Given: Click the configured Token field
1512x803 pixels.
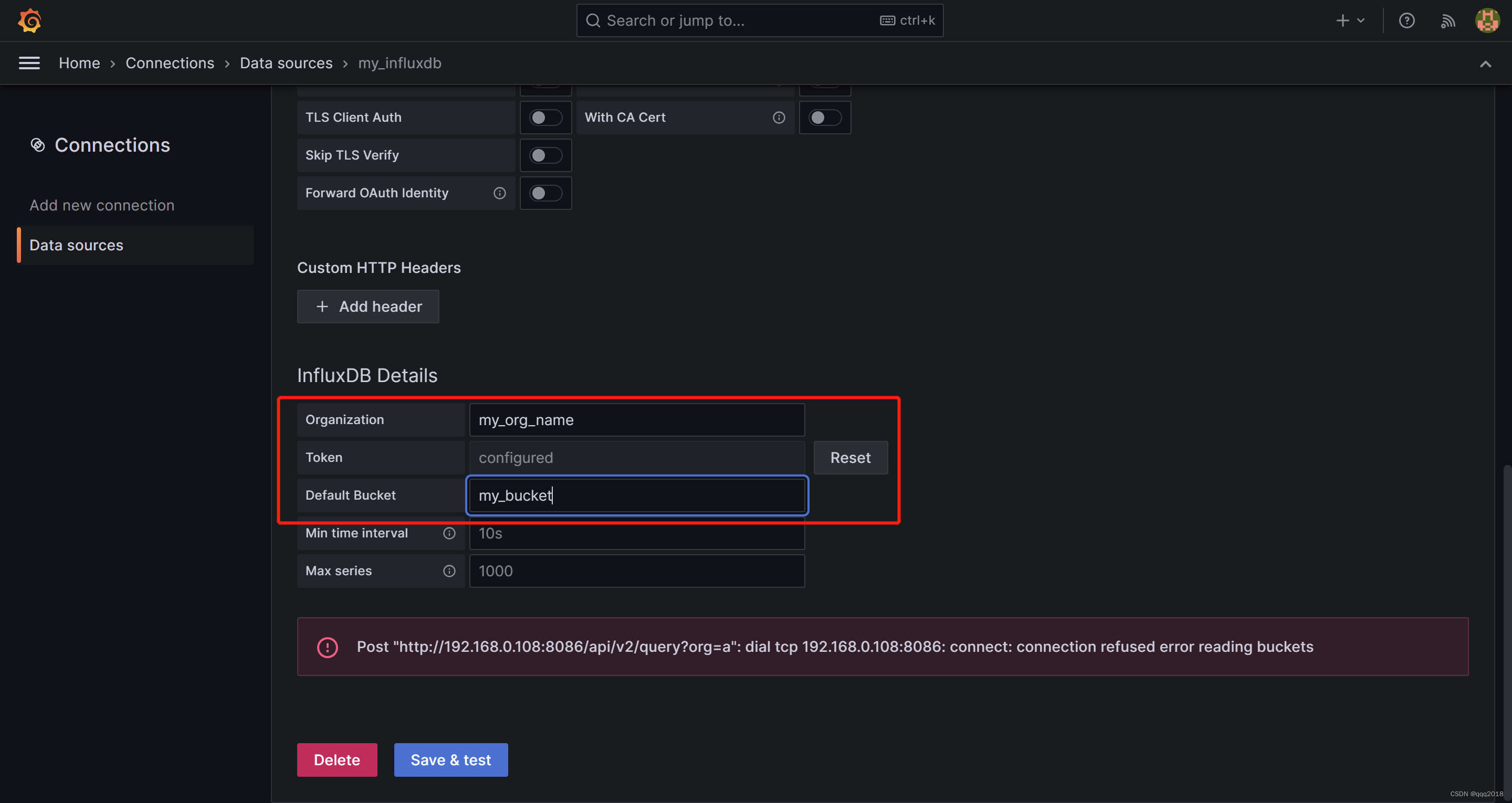Looking at the screenshot, I should tap(636, 457).
